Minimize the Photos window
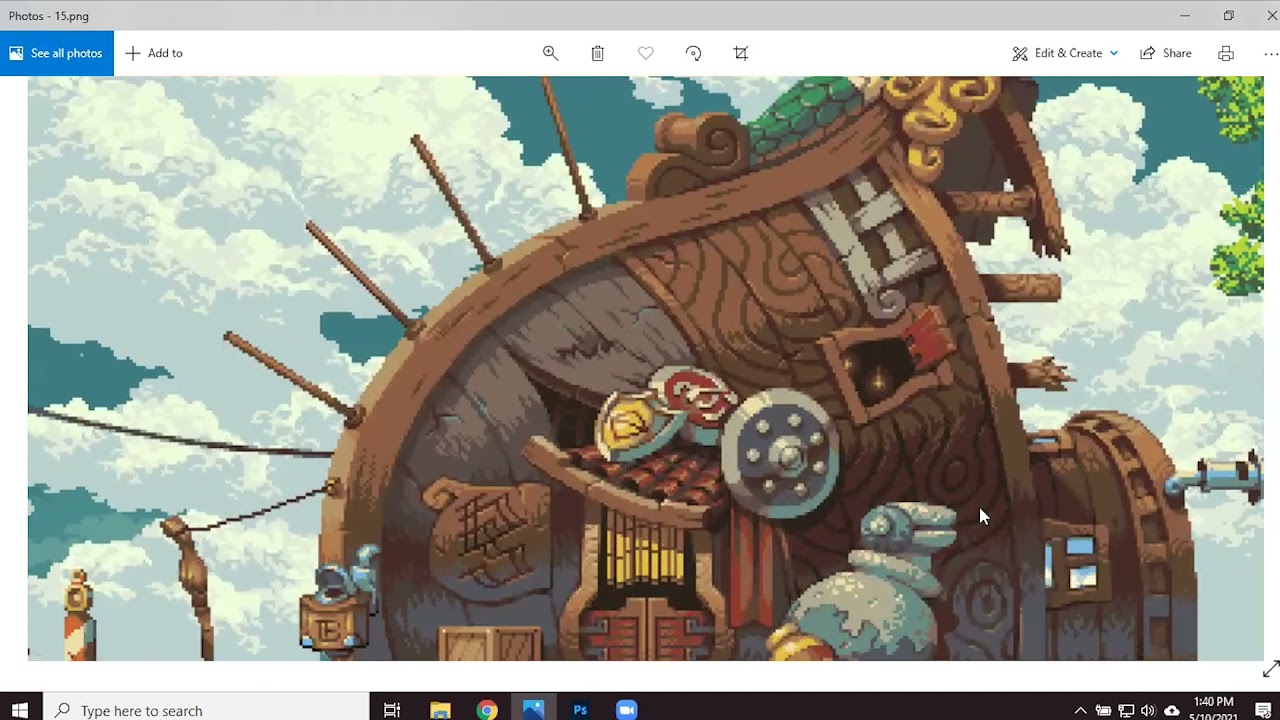This screenshot has height=720, width=1280. point(1185,15)
